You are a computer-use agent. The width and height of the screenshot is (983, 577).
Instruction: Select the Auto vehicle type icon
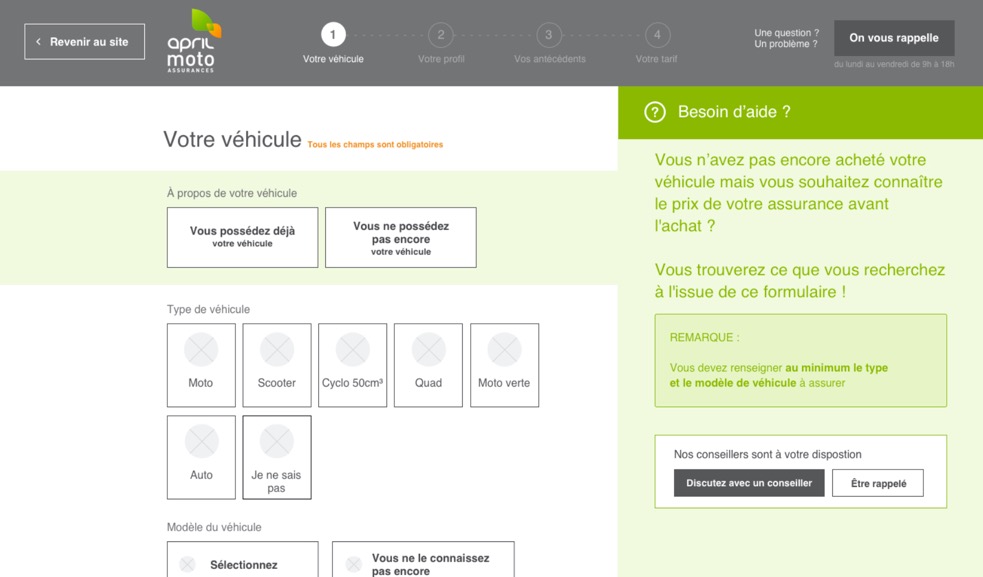pyautogui.click(x=201, y=443)
